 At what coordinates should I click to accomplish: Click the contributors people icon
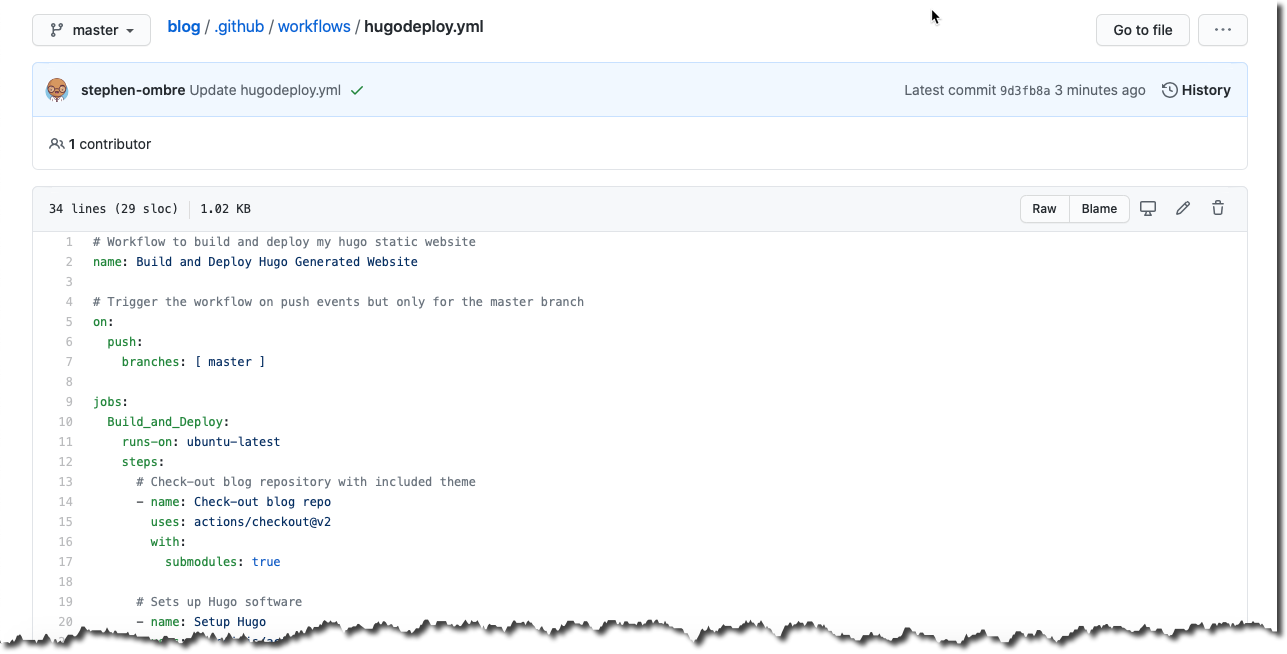[x=56, y=144]
